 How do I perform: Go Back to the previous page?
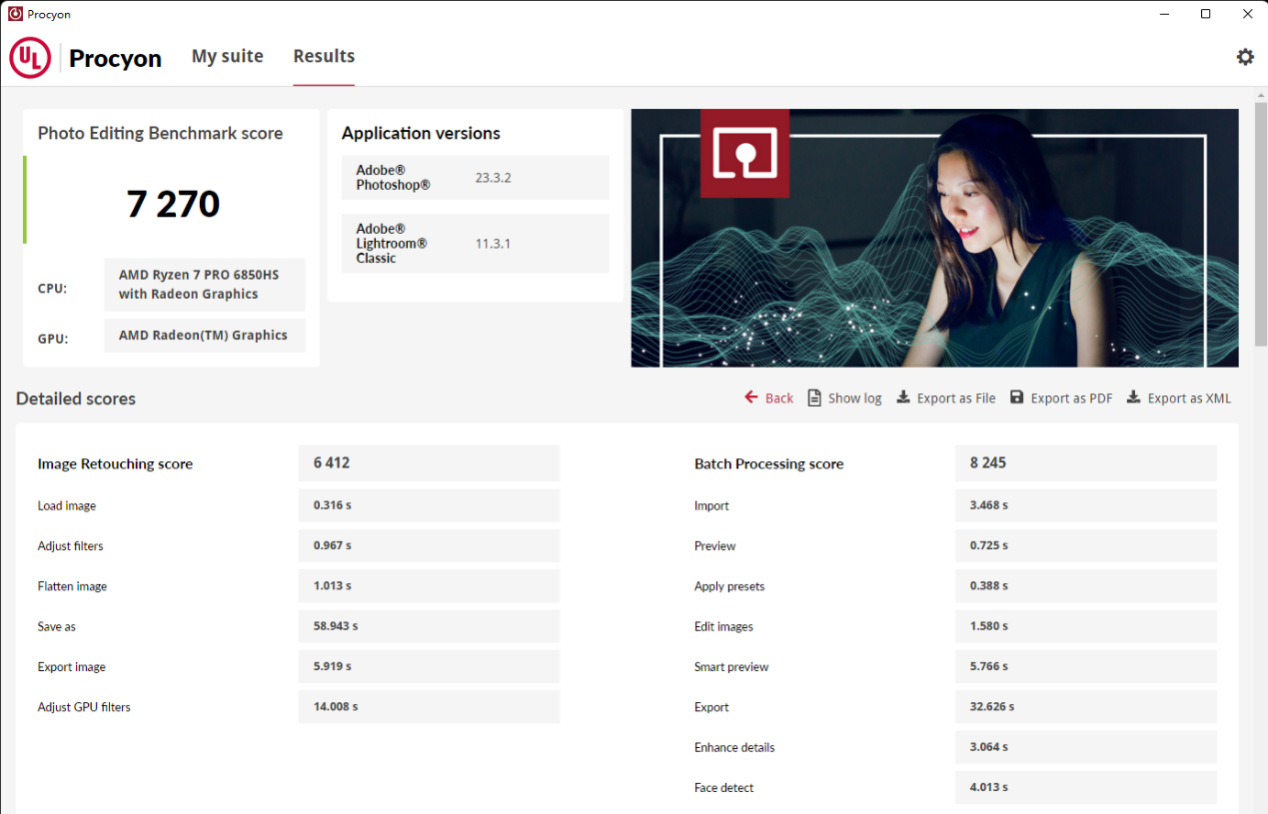769,398
